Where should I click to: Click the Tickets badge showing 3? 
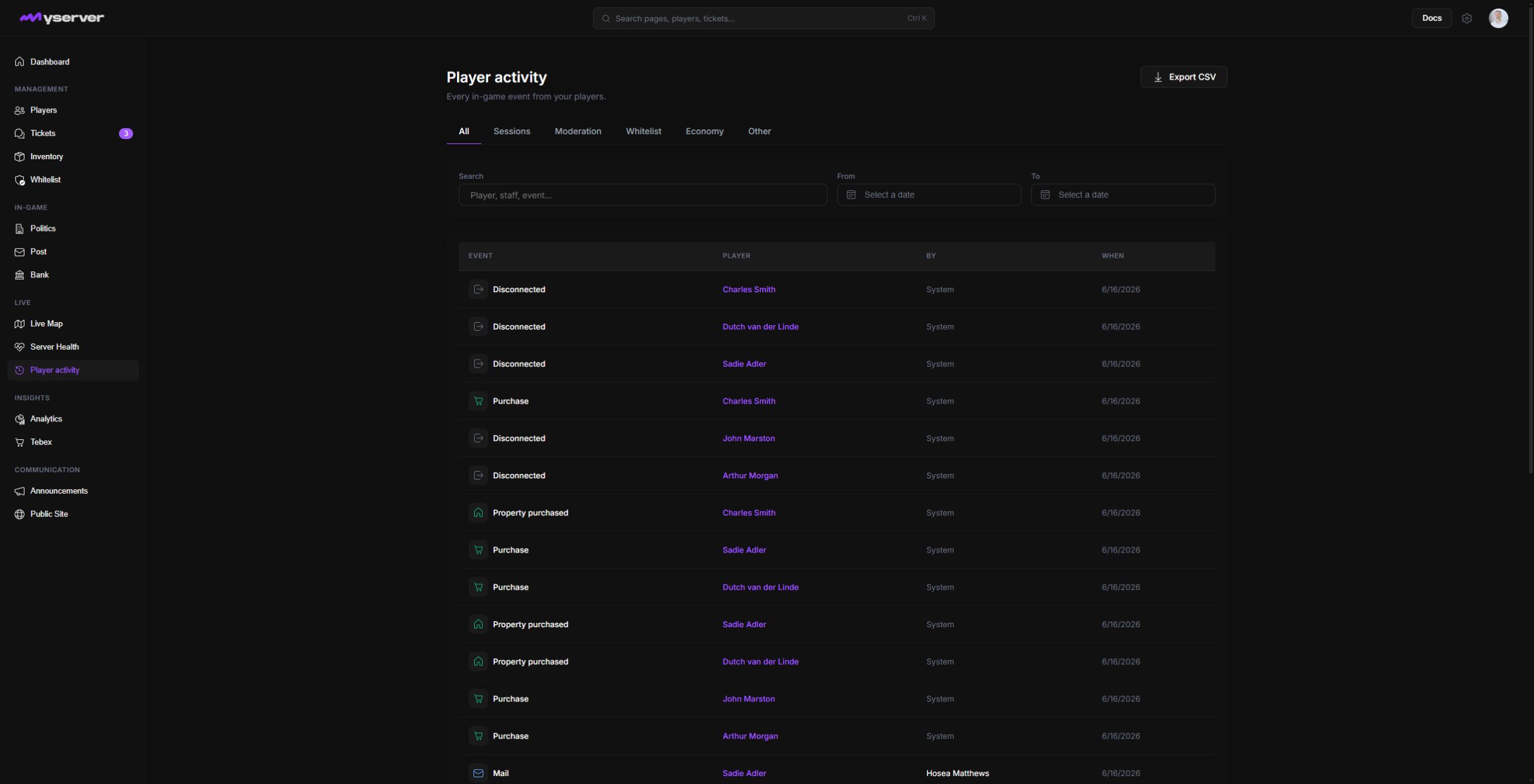(x=126, y=134)
